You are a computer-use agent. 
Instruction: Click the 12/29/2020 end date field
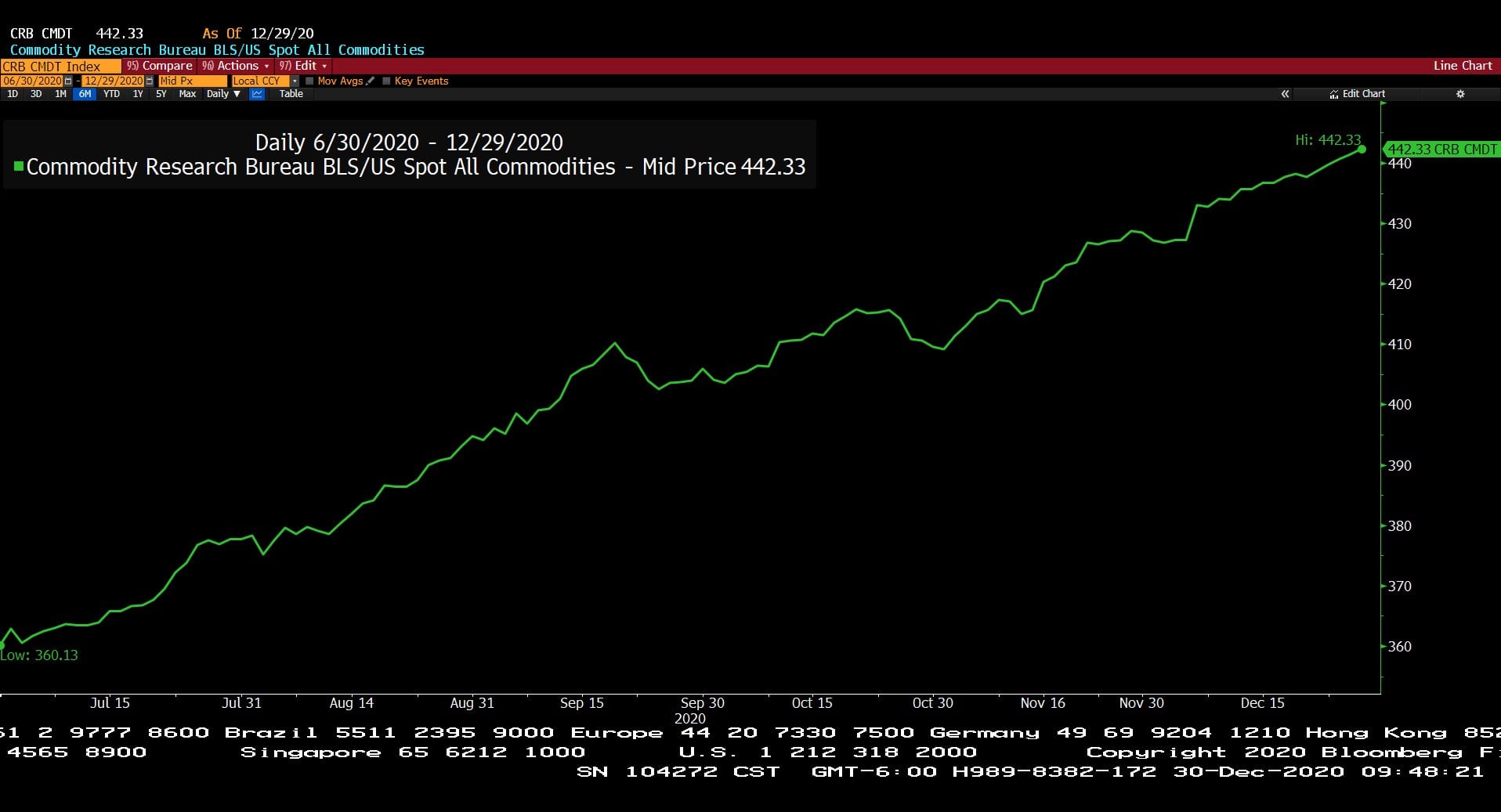click(114, 81)
